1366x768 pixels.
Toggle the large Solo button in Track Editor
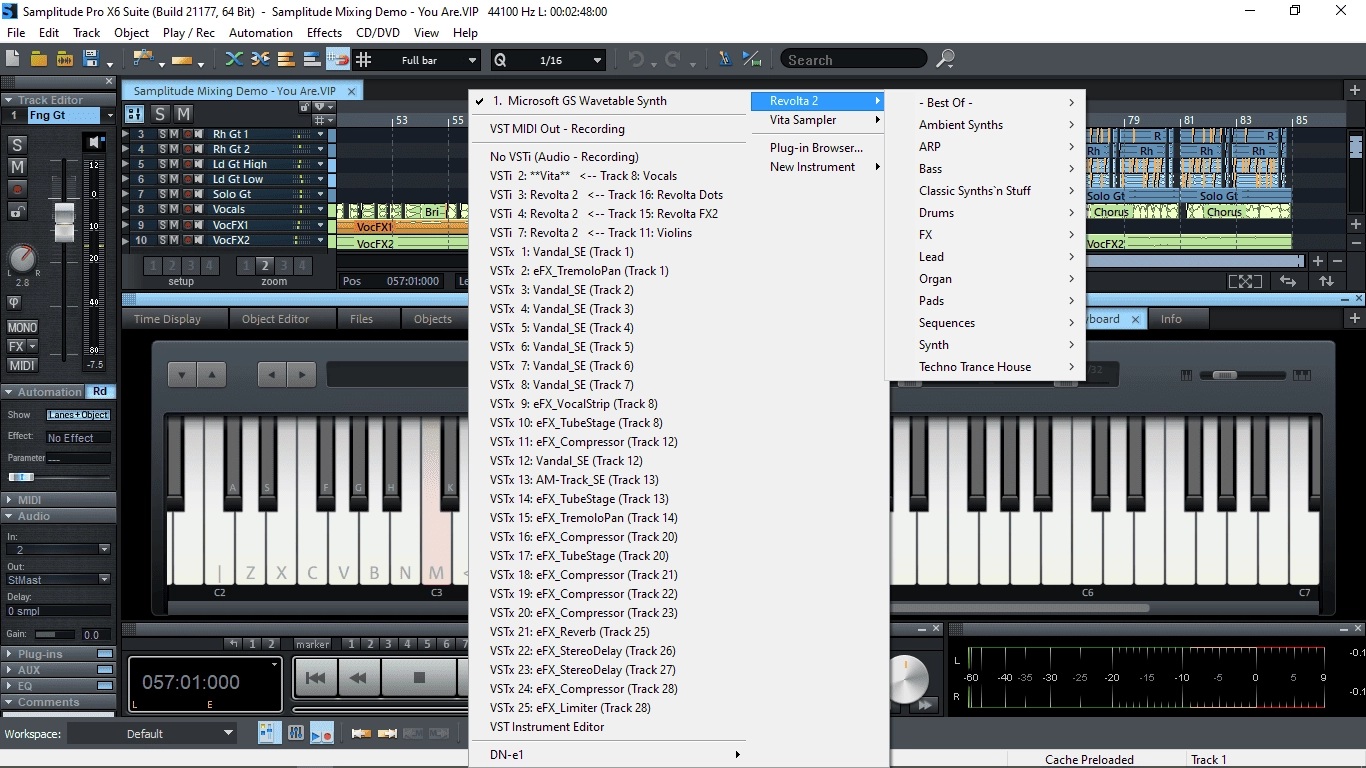17,144
